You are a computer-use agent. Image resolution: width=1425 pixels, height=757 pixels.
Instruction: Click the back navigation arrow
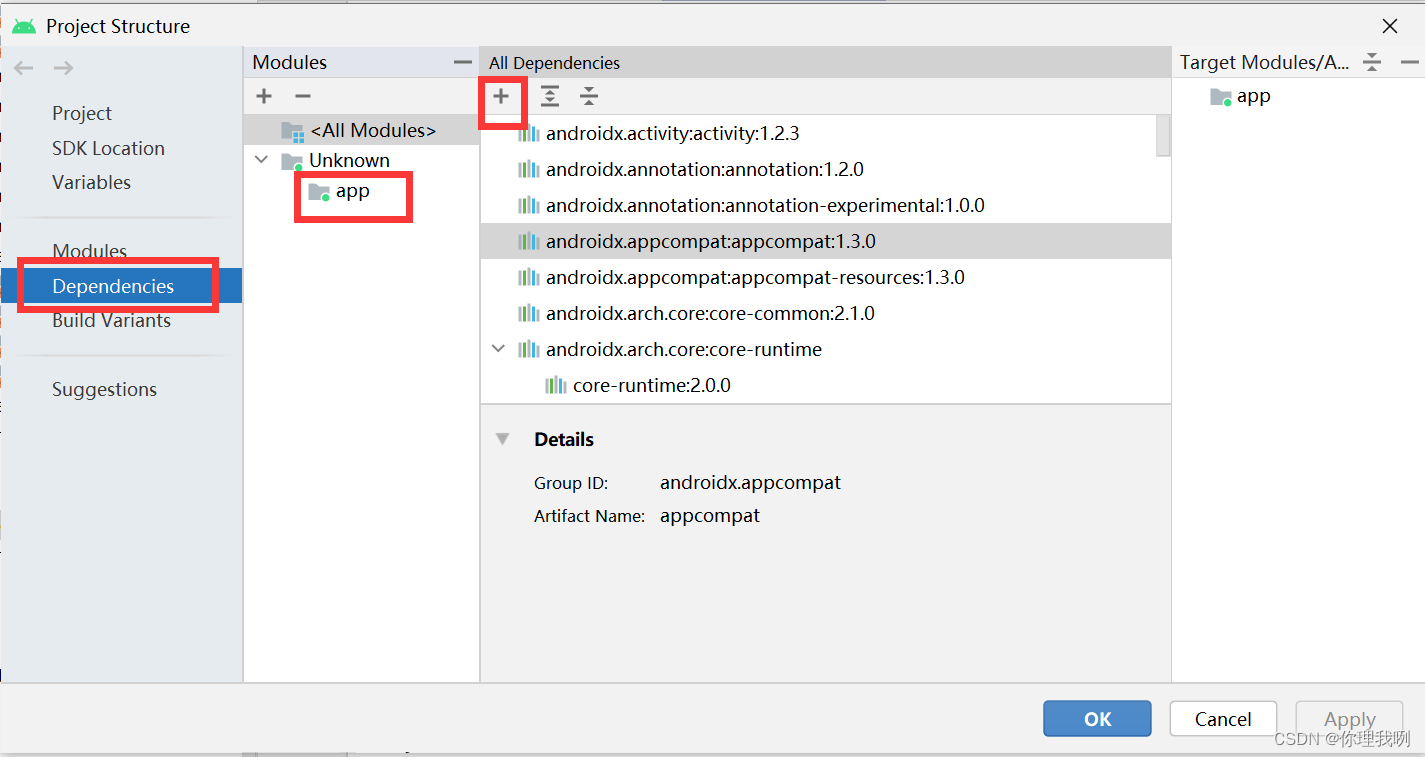click(23, 67)
